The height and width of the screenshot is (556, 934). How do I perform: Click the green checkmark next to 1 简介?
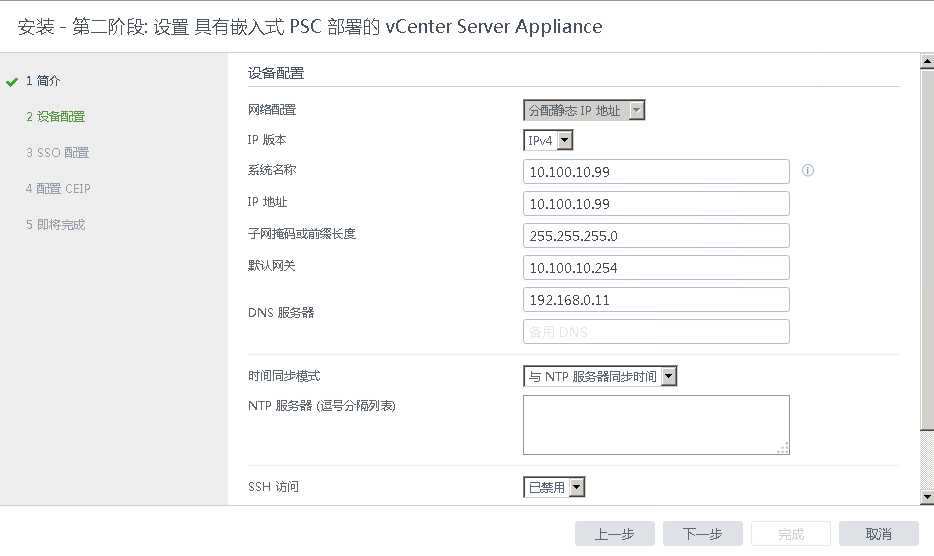pyautogui.click(x=11, y=82)
